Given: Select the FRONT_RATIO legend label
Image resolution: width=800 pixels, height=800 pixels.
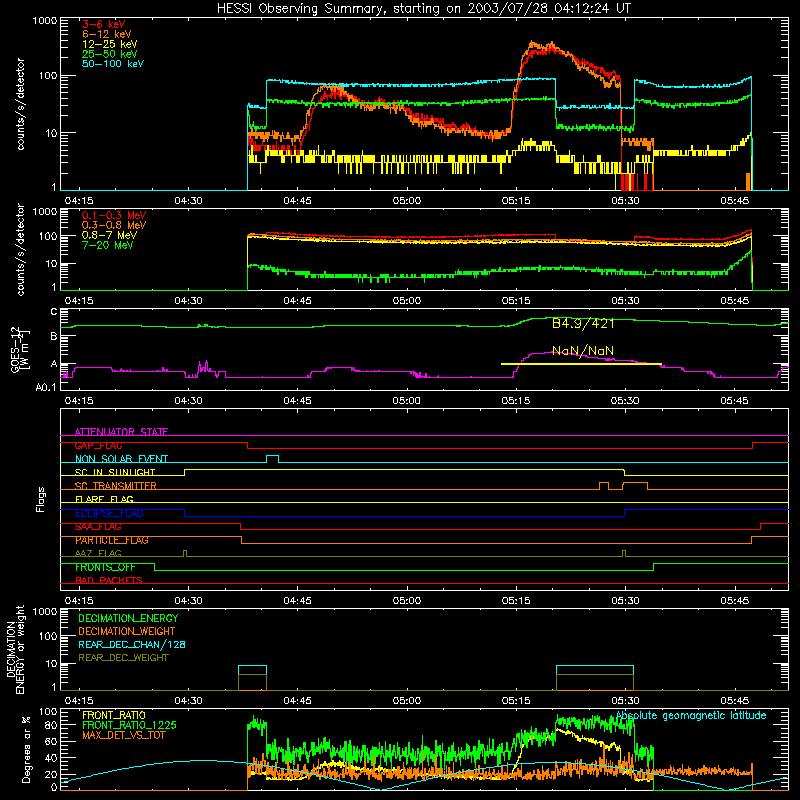Looking at the screenshot, I should (114, 716).
